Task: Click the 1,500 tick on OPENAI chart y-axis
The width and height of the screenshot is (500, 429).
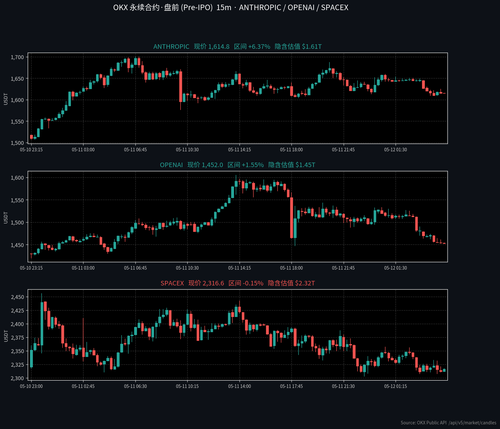Action: (17, 223)
